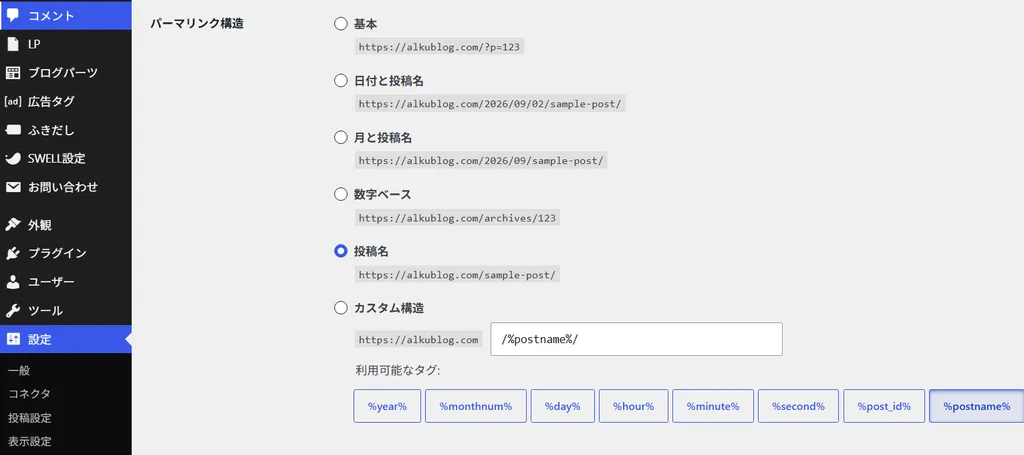Click the 広告タグ [ad] icon
1024x455 pixels.
(13, 101)
